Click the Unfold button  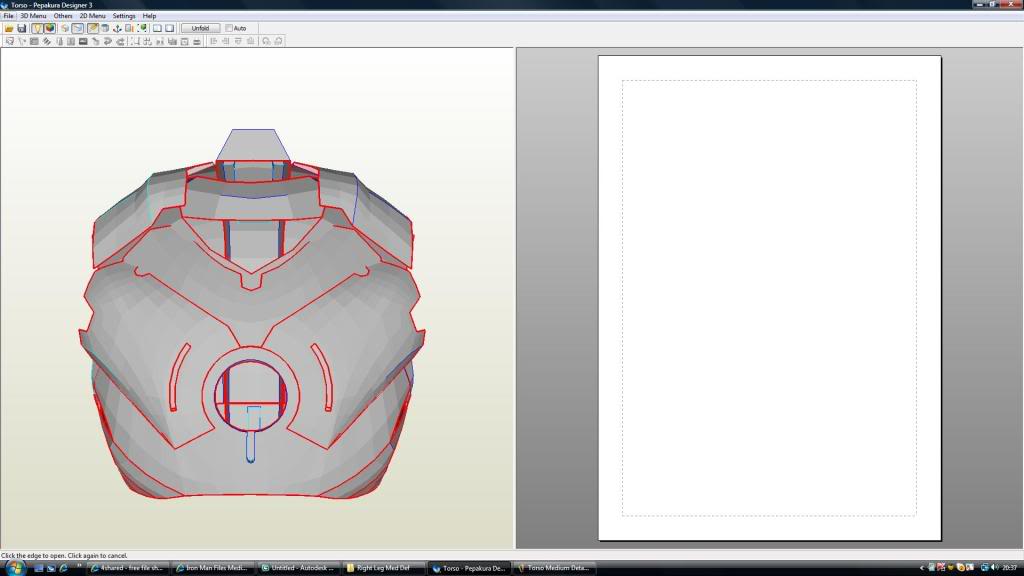tap(200, 28)
